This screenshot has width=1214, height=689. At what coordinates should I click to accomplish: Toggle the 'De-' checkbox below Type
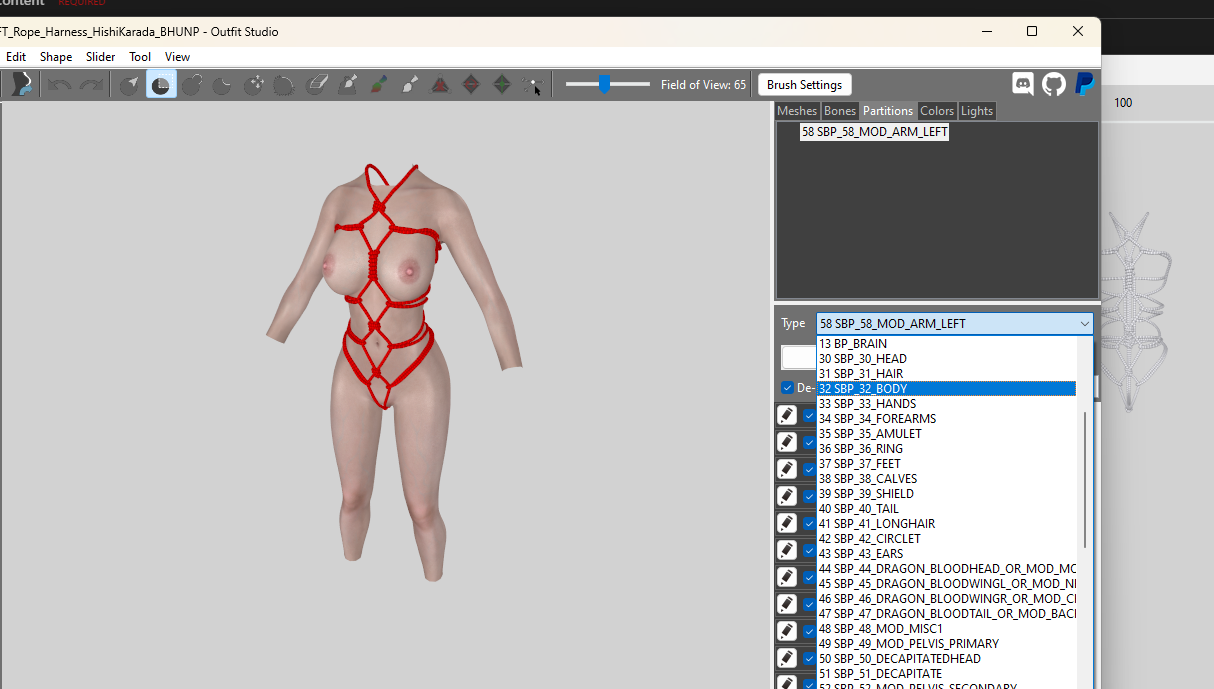(788, 388)
